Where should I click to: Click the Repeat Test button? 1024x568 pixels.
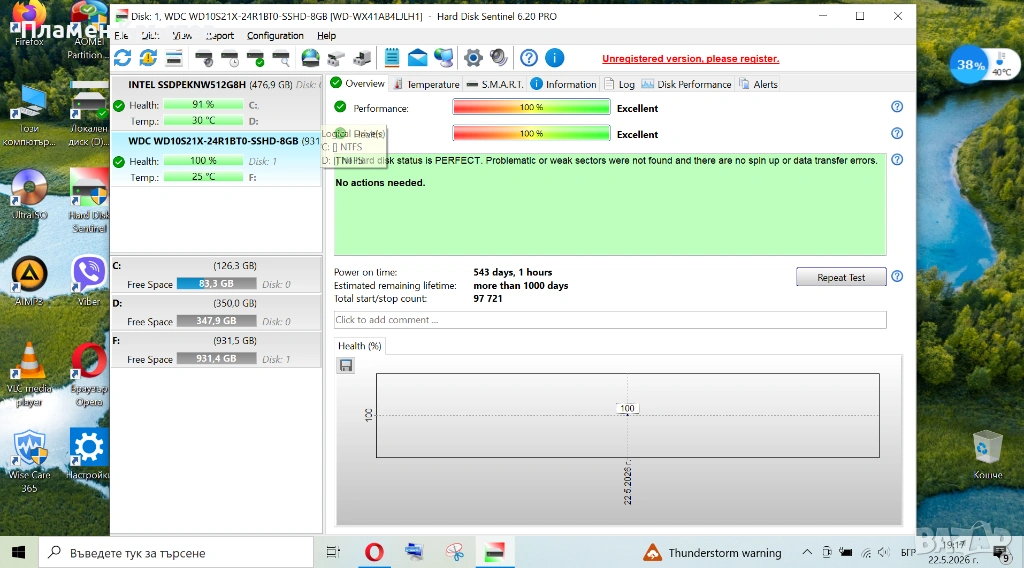841,277
